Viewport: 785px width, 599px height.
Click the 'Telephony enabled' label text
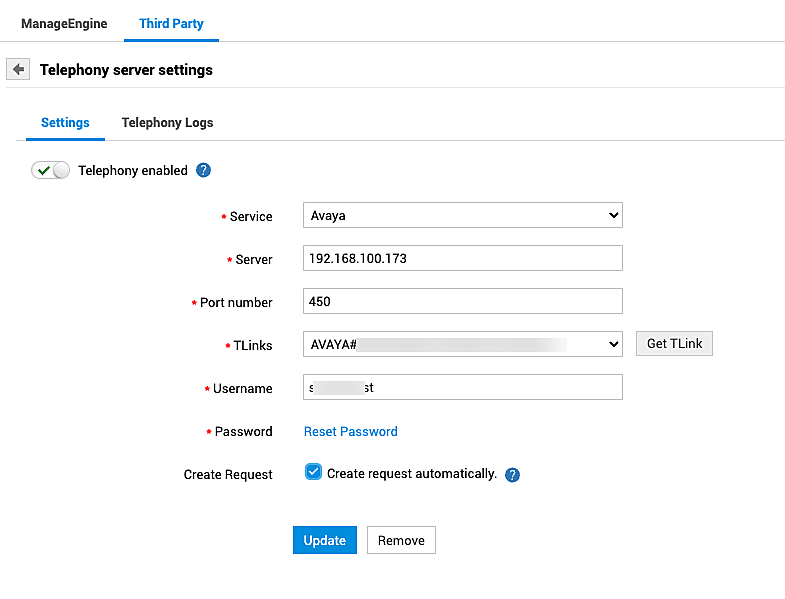(133, 171)
